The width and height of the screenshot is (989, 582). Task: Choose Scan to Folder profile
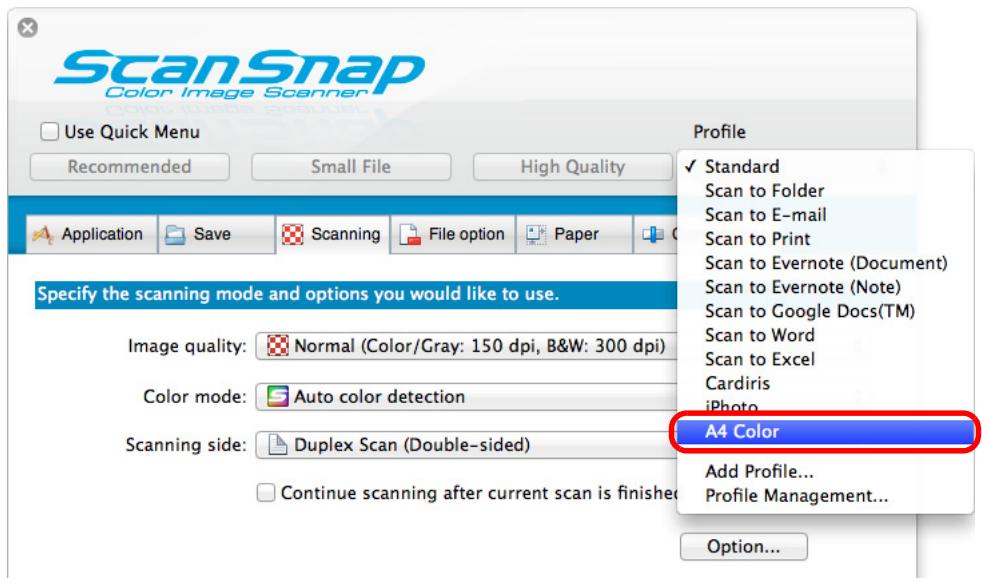click(x=826, y=190)
